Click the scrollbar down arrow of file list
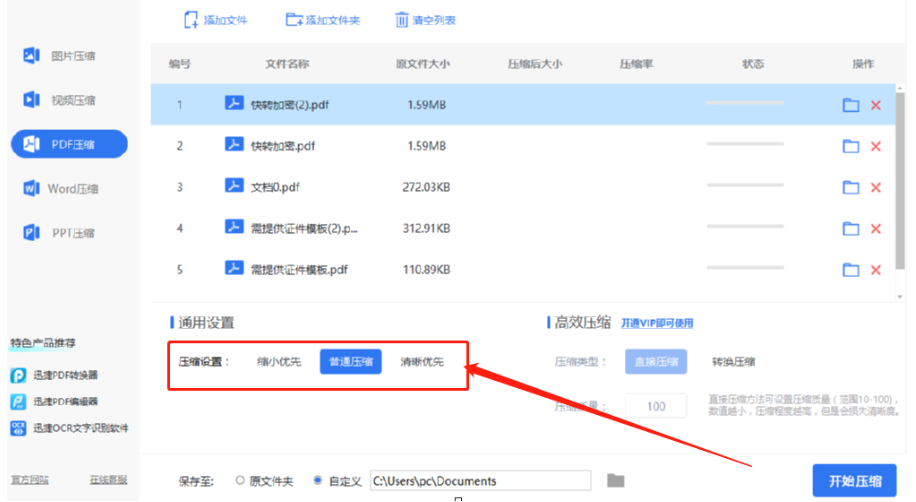 (900, 297)
